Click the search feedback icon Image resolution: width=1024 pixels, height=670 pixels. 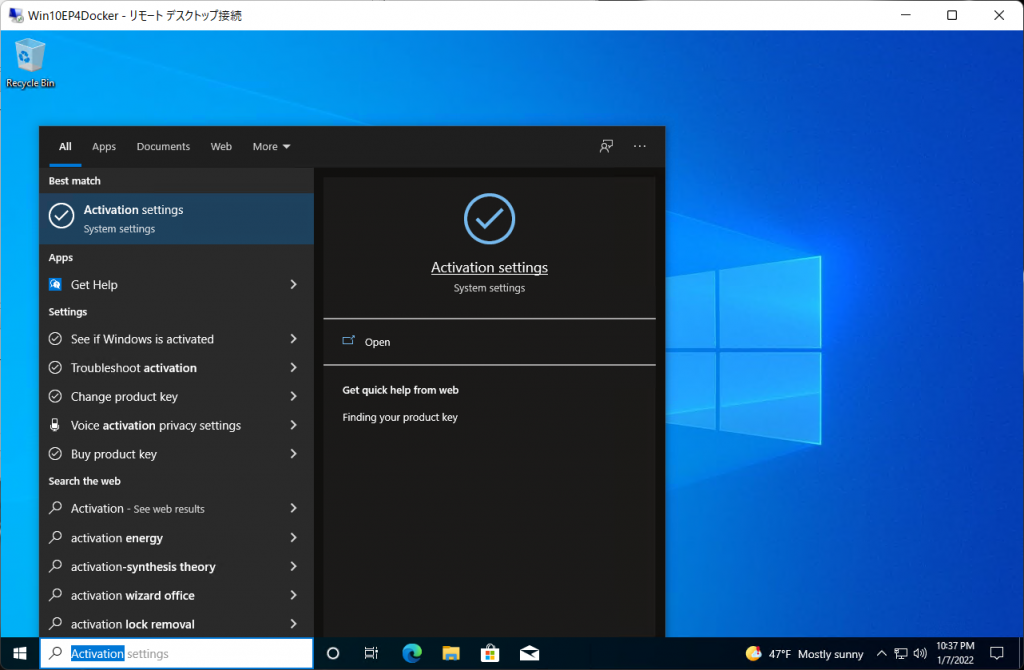point(606,146)
